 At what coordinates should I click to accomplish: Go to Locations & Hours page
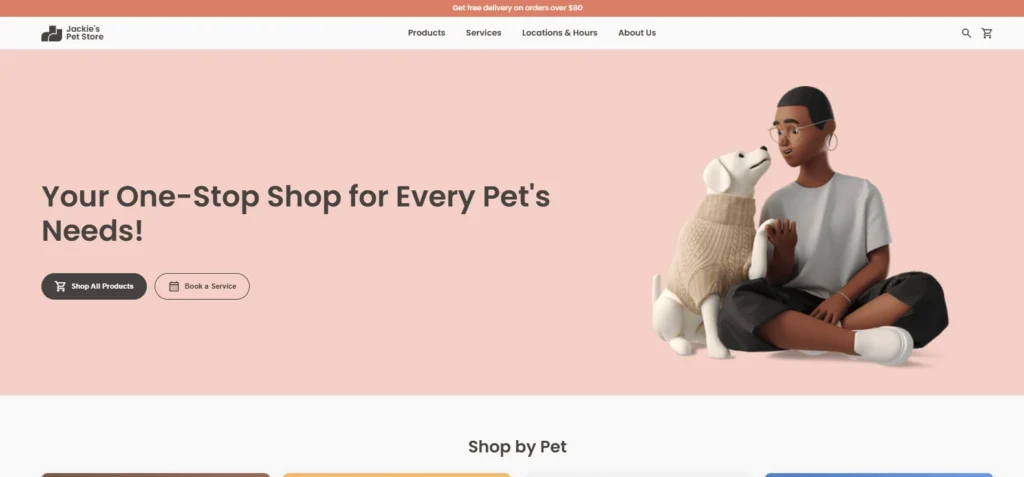[560, 33]
